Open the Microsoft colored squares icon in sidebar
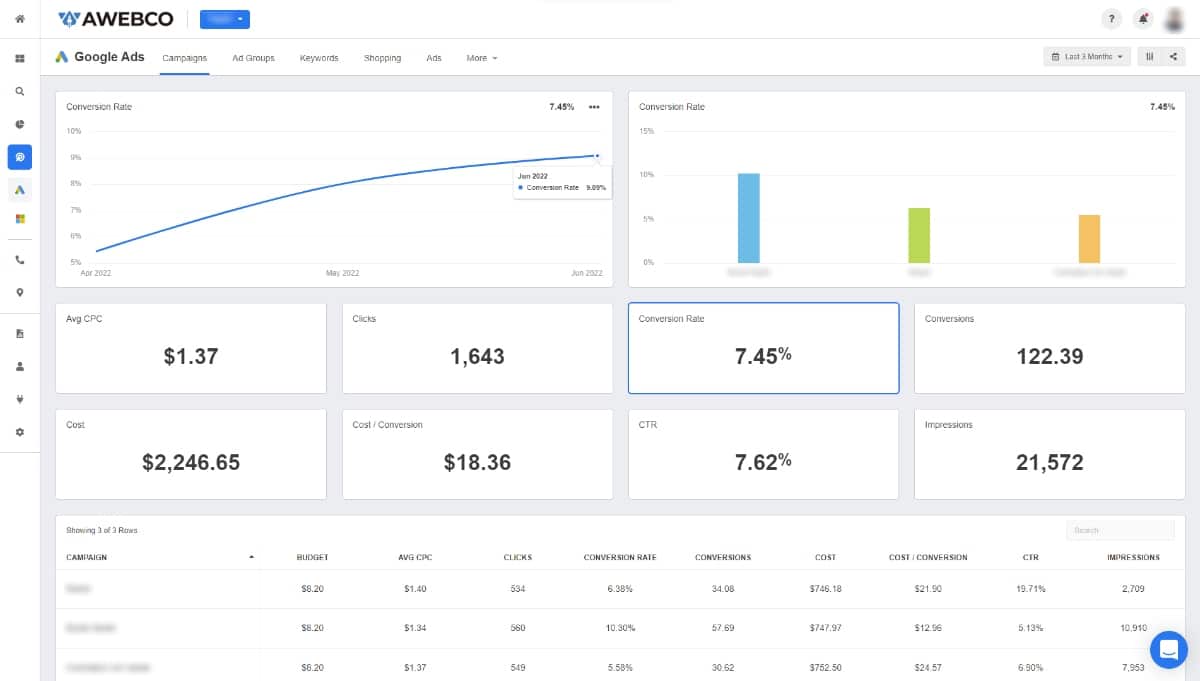 tap(20, 218)
